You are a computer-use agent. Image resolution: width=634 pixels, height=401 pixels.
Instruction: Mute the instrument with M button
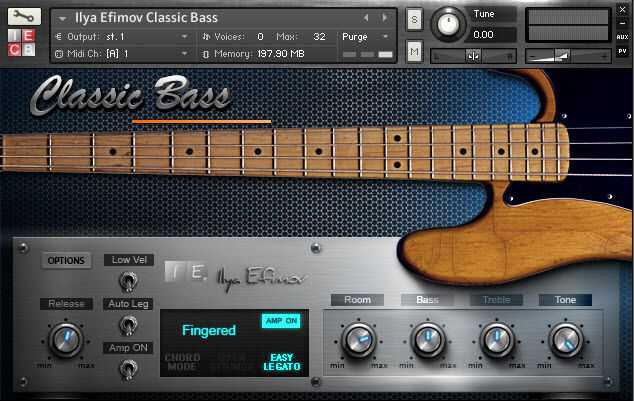point(414,51)
